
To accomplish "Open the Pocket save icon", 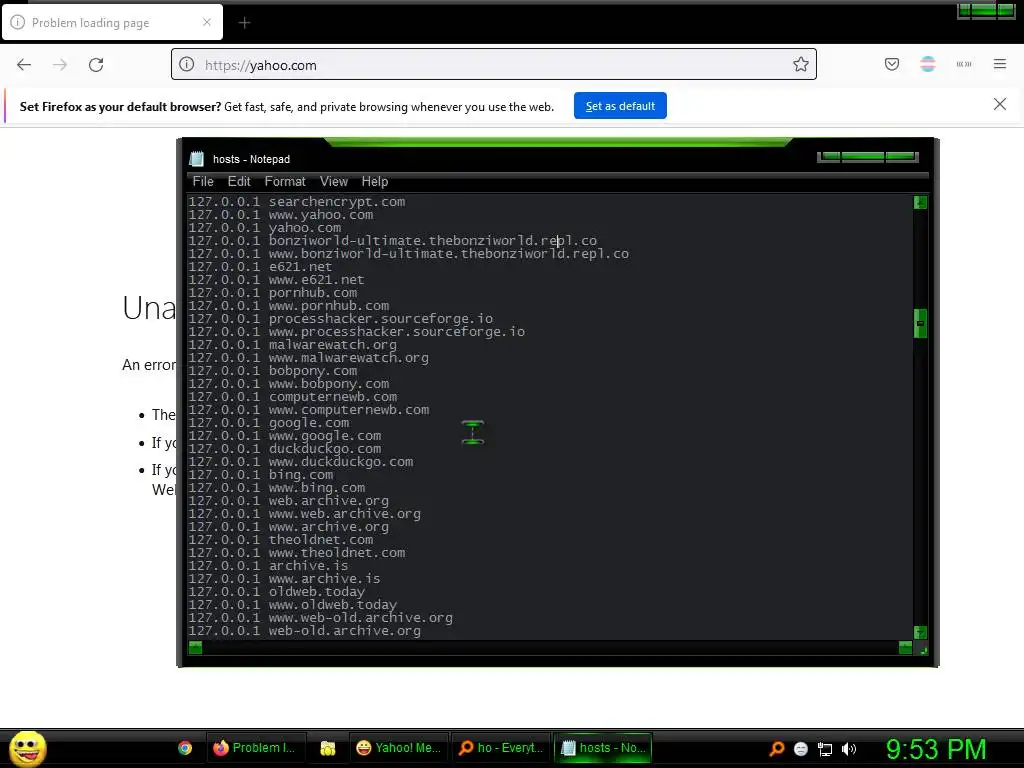I will click(892, 64).
